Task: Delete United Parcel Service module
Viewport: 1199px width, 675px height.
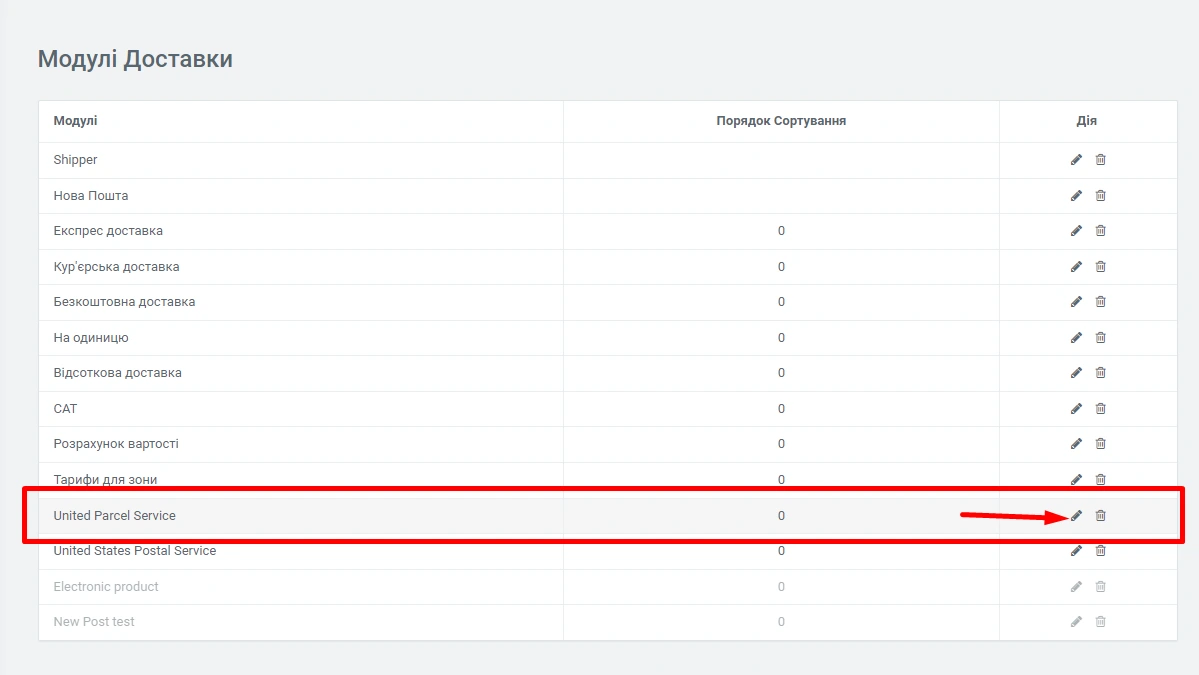Action: (1100, 516)
